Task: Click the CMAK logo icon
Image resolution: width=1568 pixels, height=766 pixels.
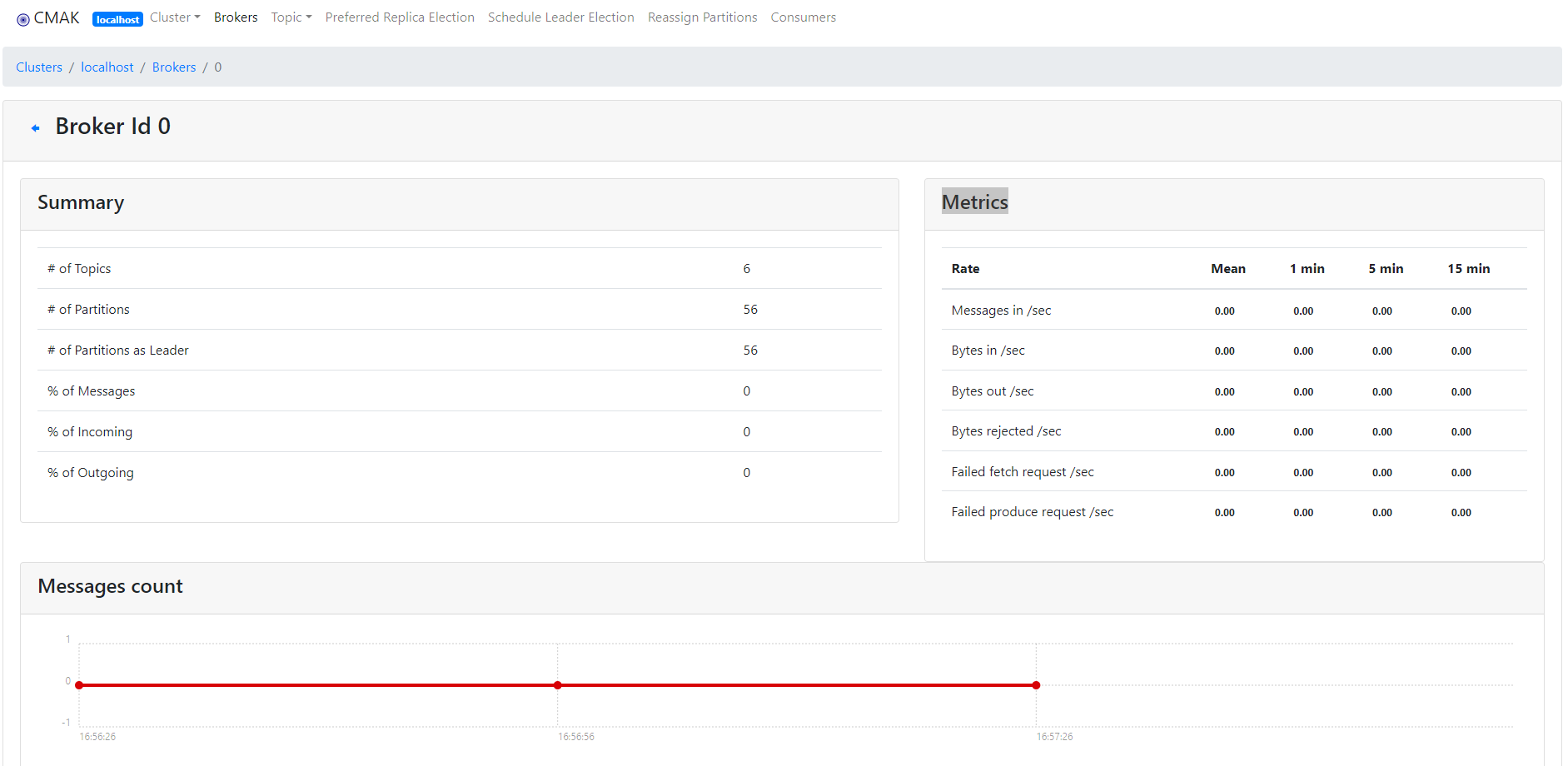Action: click(23, 19)
